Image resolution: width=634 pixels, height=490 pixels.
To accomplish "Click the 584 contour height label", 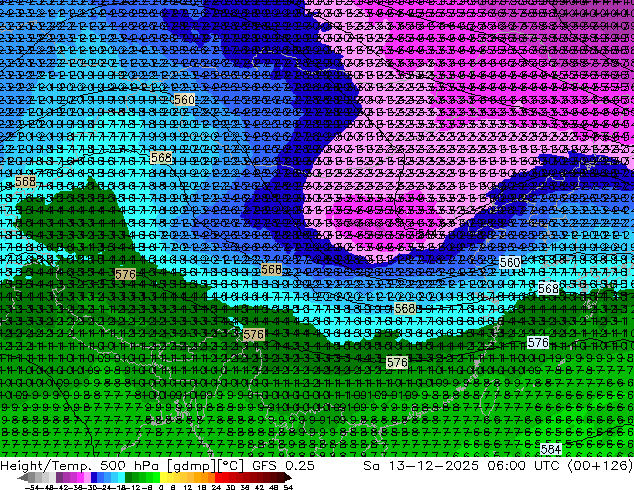I will (551, 449).
